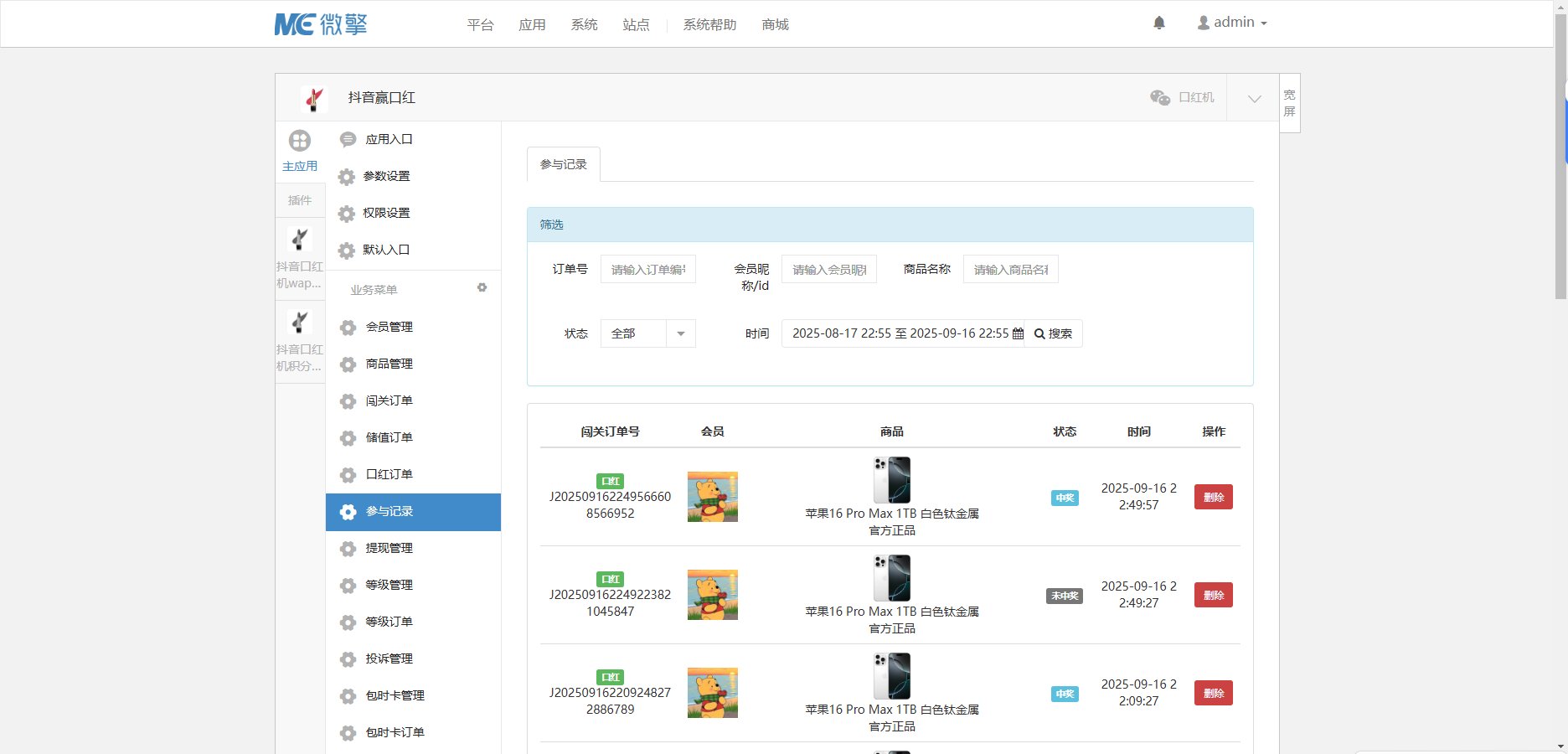Viewport: 1568px width, 754px height.
Task: Click the 口红机 palette icon in header
Action: [1159, 97]
